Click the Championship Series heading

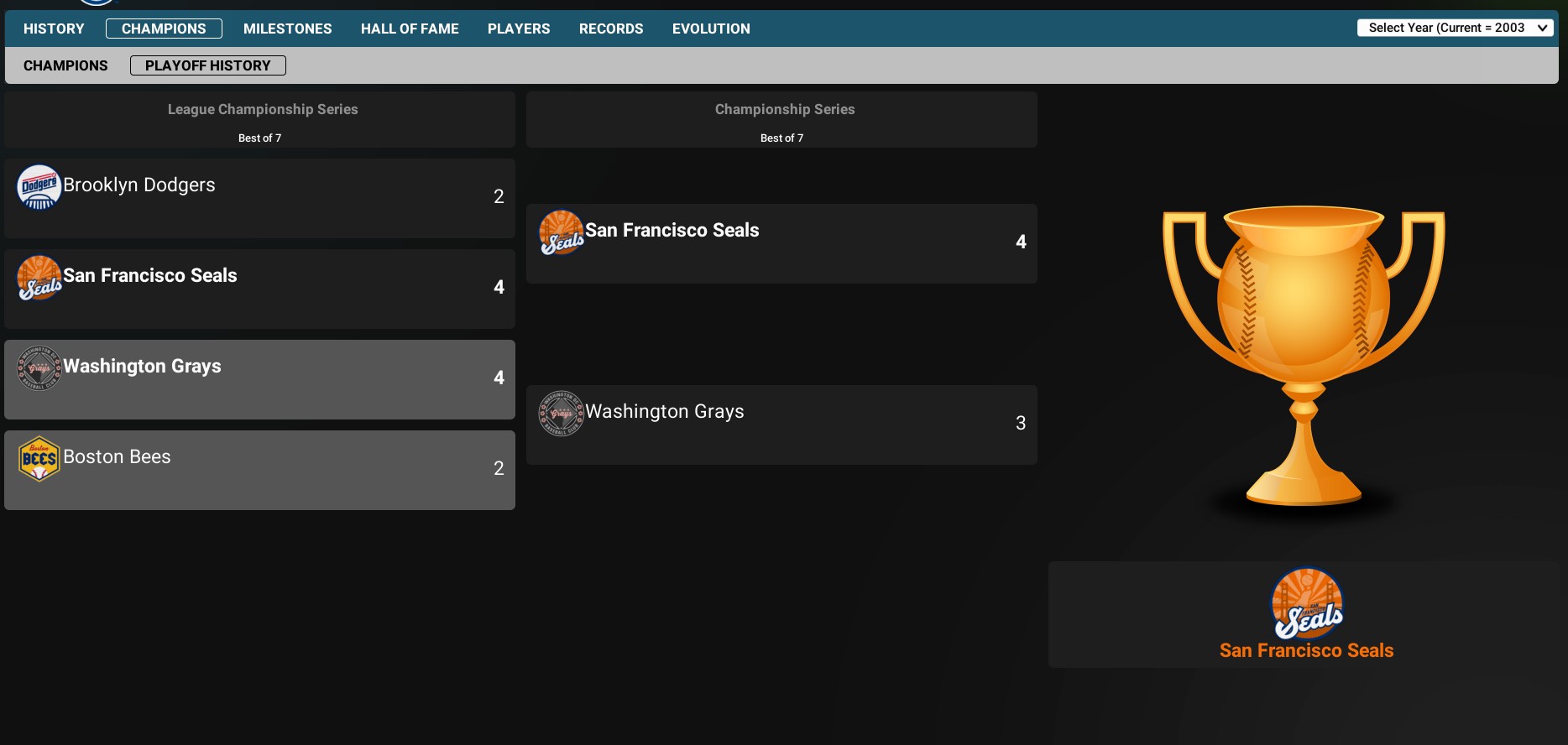point(785,109)
